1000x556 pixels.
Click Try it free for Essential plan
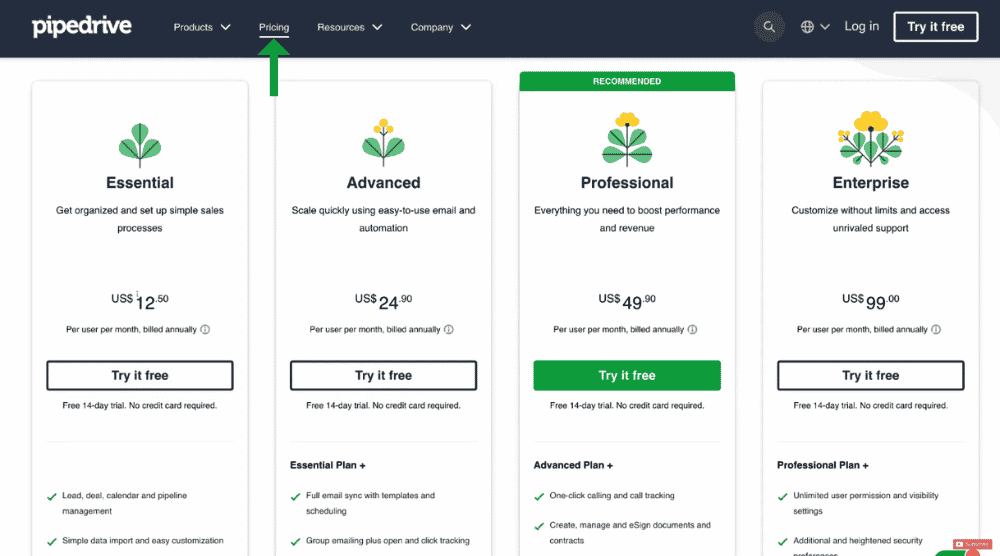click(x=140, y=376)
